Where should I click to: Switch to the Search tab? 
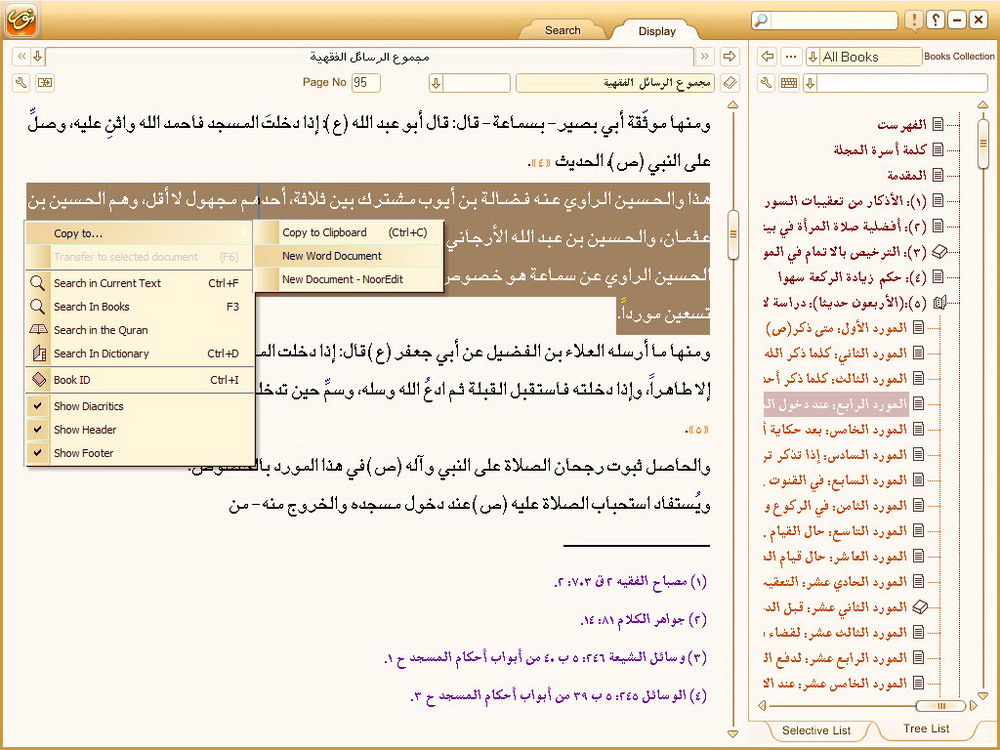562,30
